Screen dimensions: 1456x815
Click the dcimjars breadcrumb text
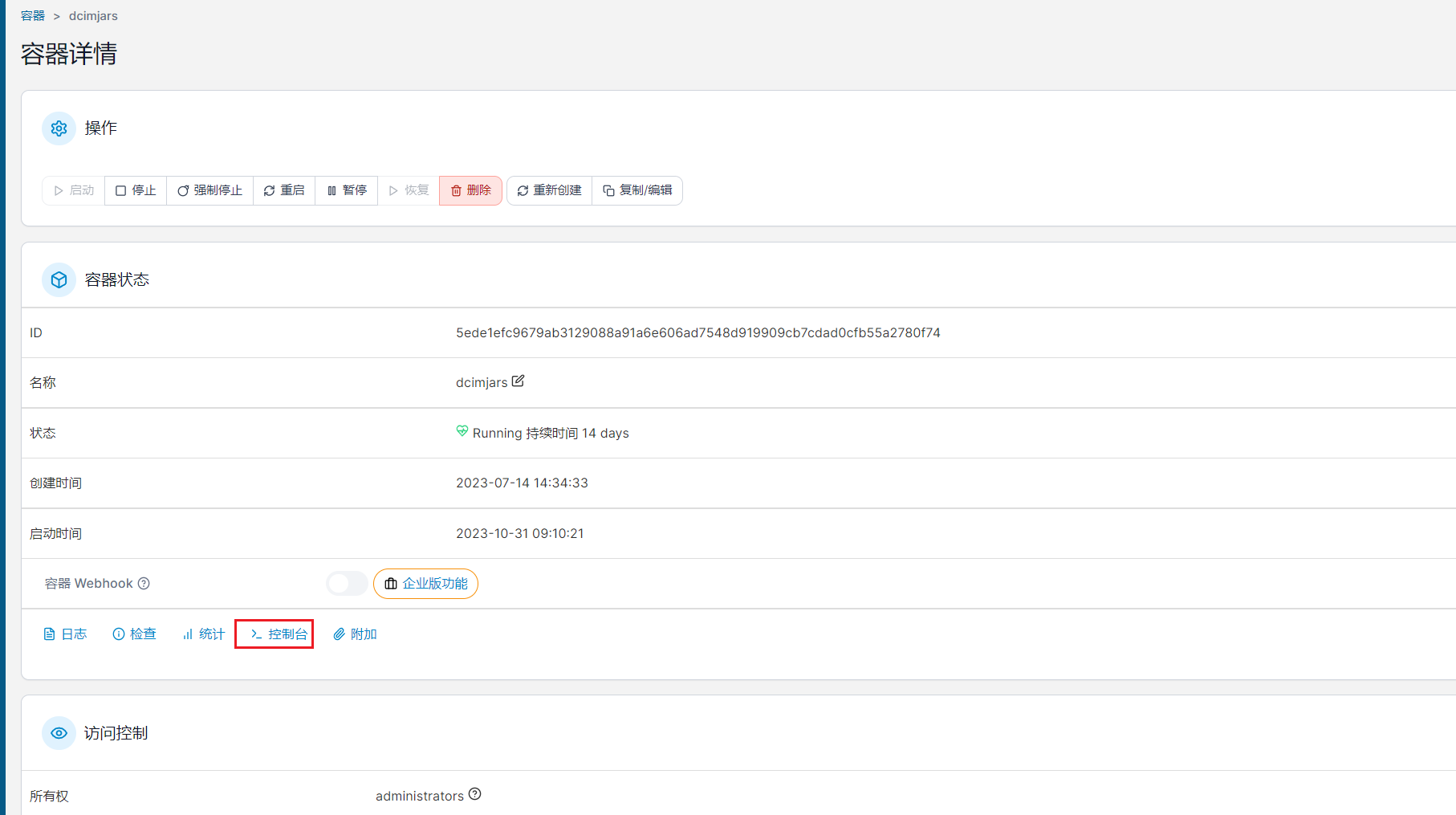pos(93,16)
